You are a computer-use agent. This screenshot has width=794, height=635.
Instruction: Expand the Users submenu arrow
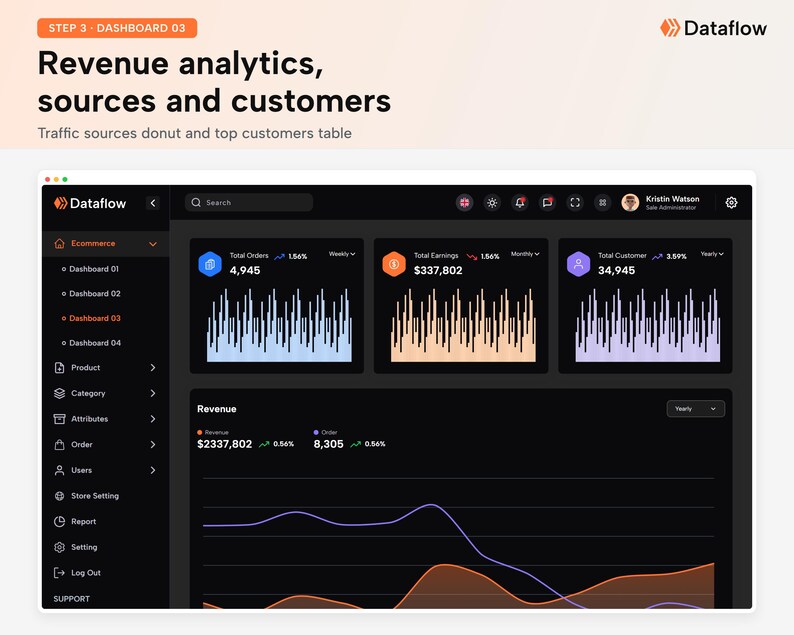pos(153,470)
